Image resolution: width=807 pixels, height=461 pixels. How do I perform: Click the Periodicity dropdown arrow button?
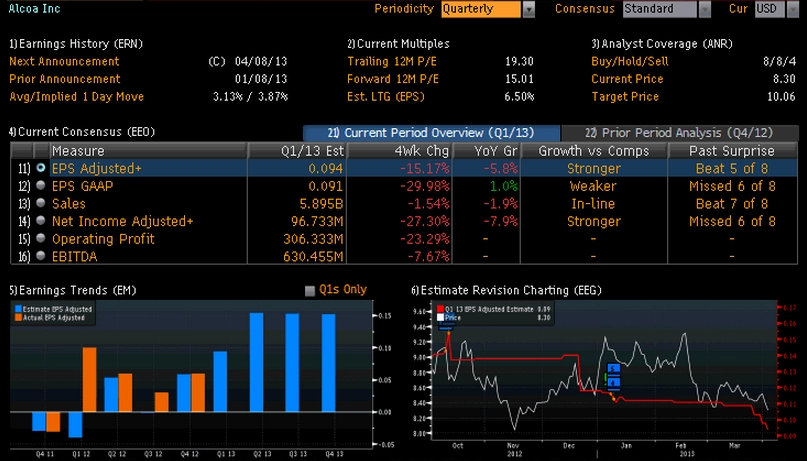click(x=529, y=9)
